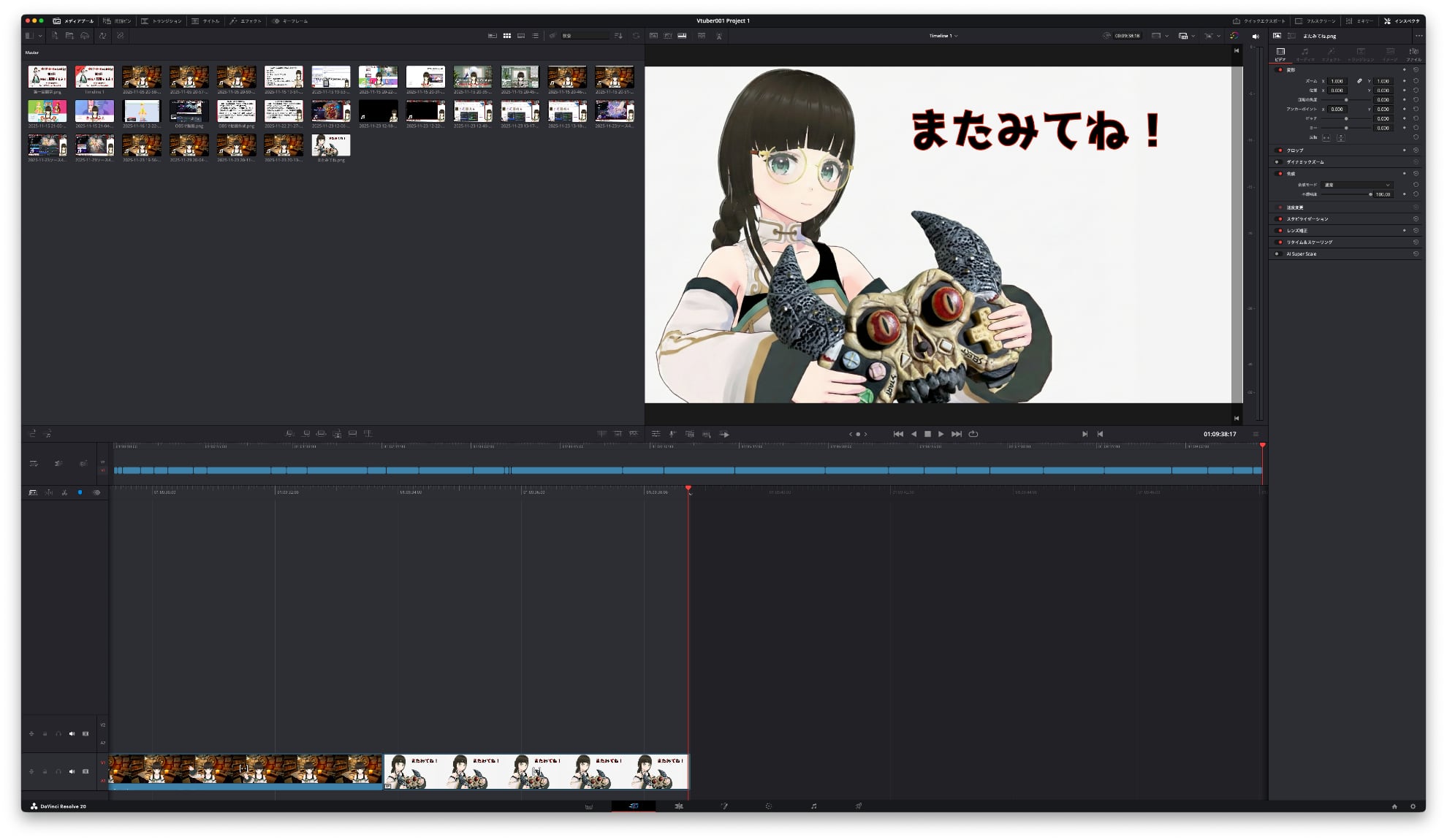Viewport: 1447px width, 840px height.
Task: Jump to first frame using skip-back icon
Action: click(x=898, y=434)
